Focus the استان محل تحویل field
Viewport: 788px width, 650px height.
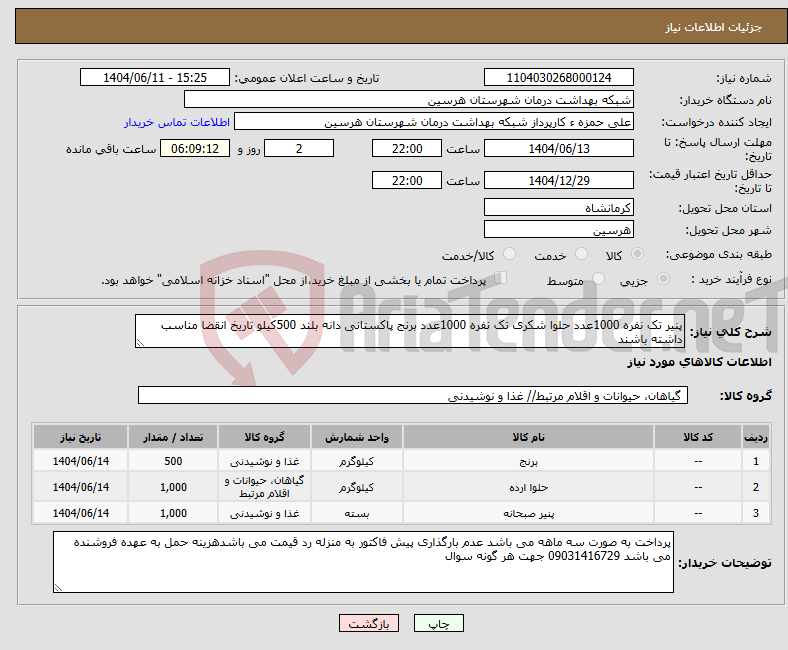pos(558,207)
